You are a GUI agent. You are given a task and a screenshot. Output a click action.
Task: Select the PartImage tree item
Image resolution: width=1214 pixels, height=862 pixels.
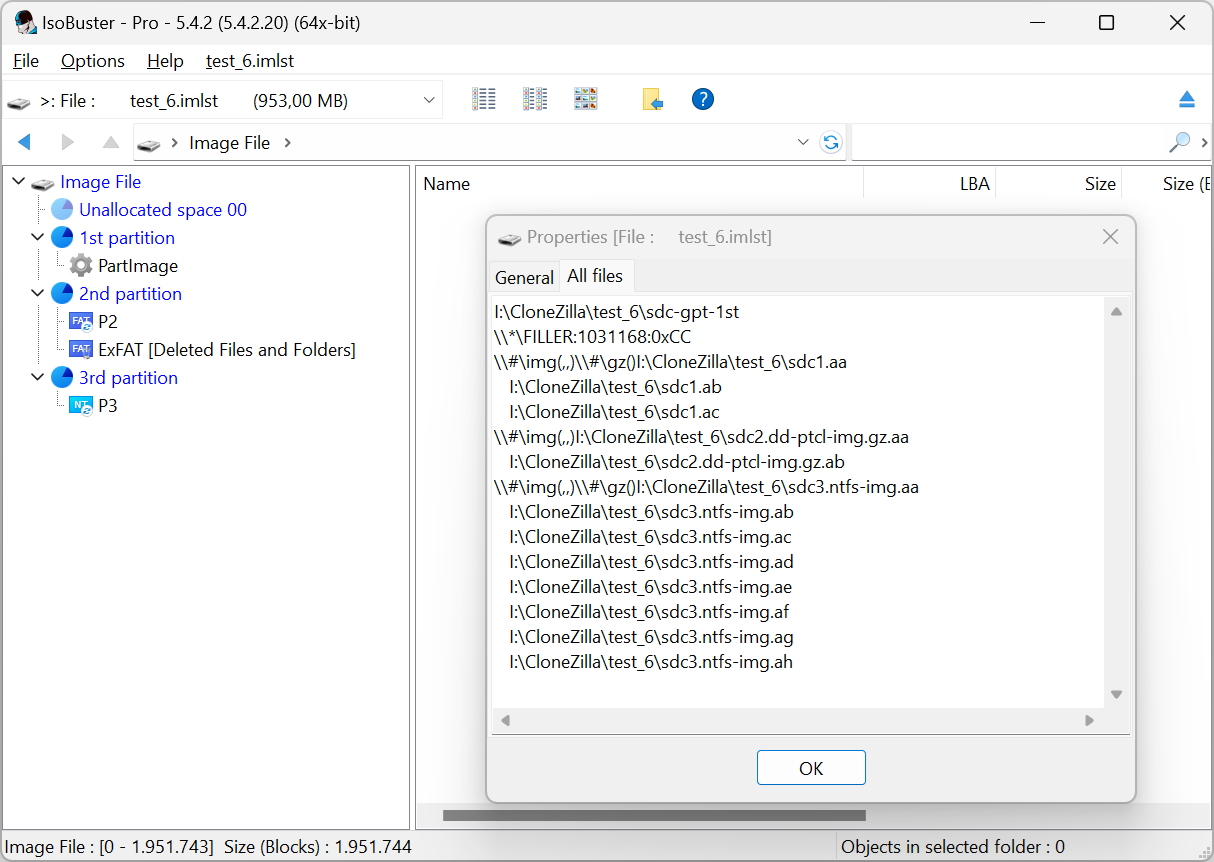[x=138, y=266]
